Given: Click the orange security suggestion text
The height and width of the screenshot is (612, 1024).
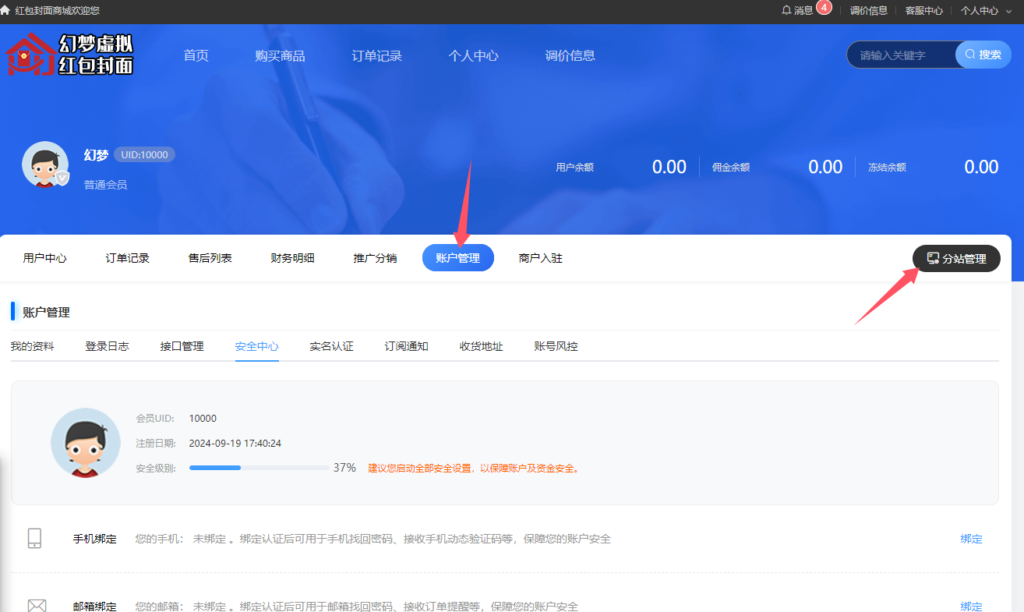Looking at the screenshot, I should pos(474,468).
